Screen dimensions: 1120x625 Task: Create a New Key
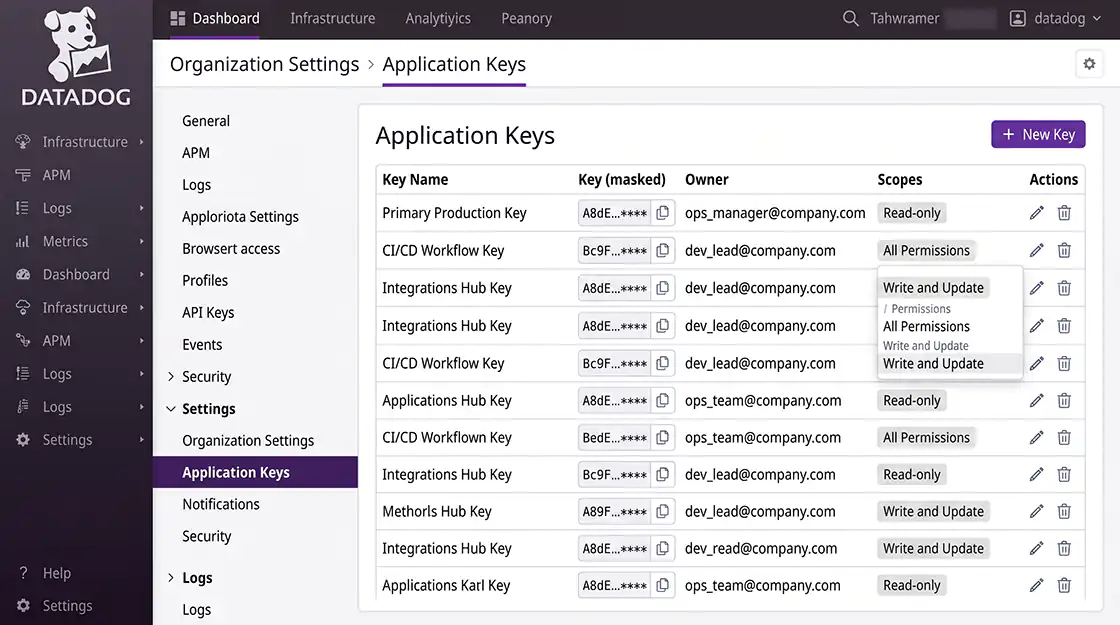[1038, 134]
